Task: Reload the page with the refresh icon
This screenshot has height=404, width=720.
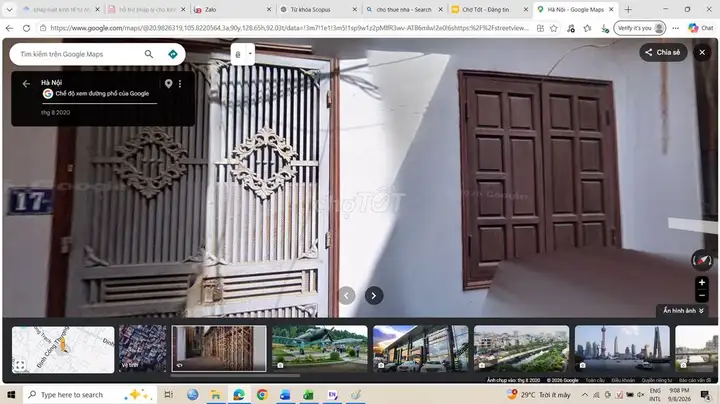Action: click(x=26, y=28)
